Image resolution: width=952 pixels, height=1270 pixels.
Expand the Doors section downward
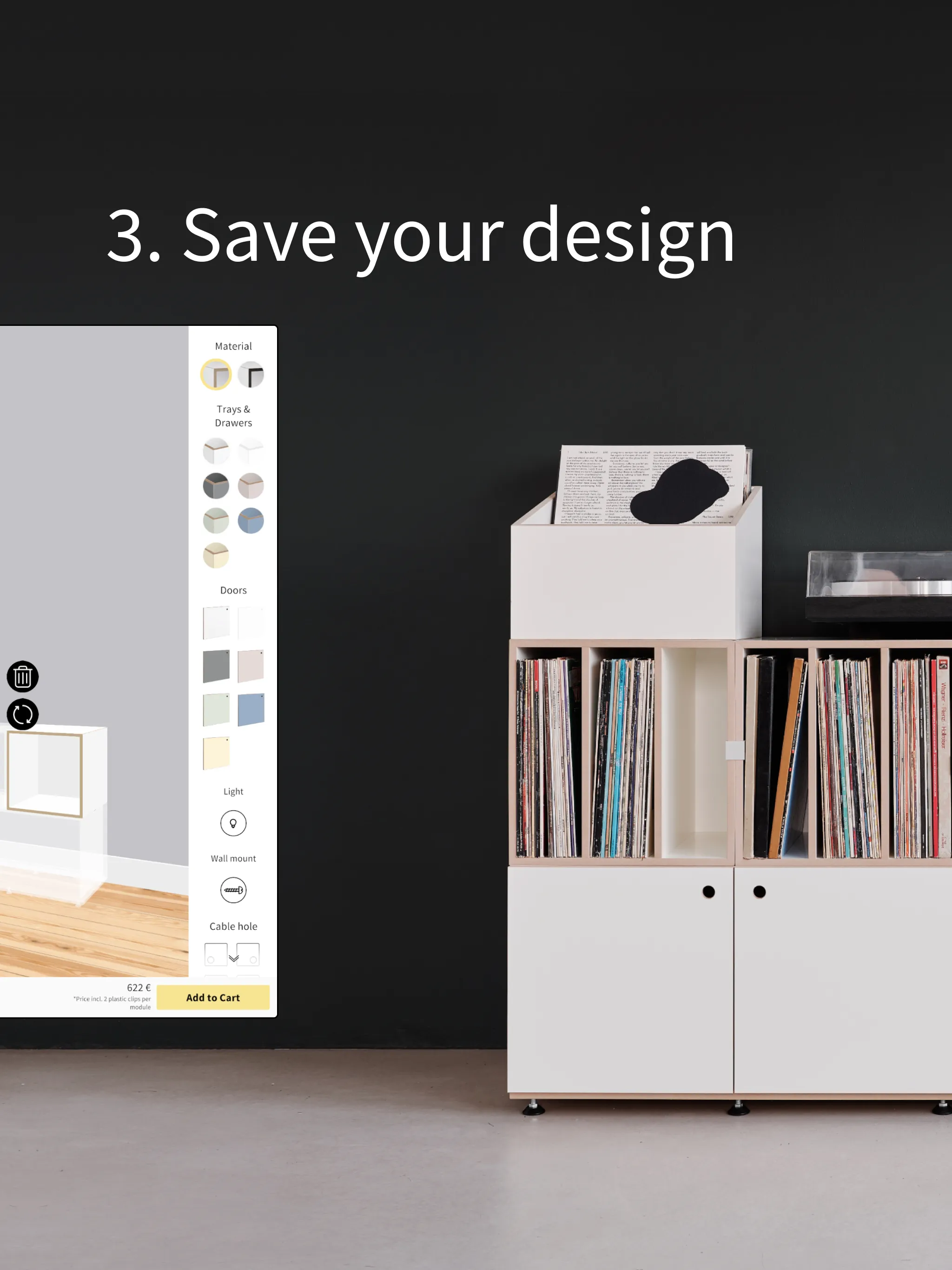[x=234, y=590]
